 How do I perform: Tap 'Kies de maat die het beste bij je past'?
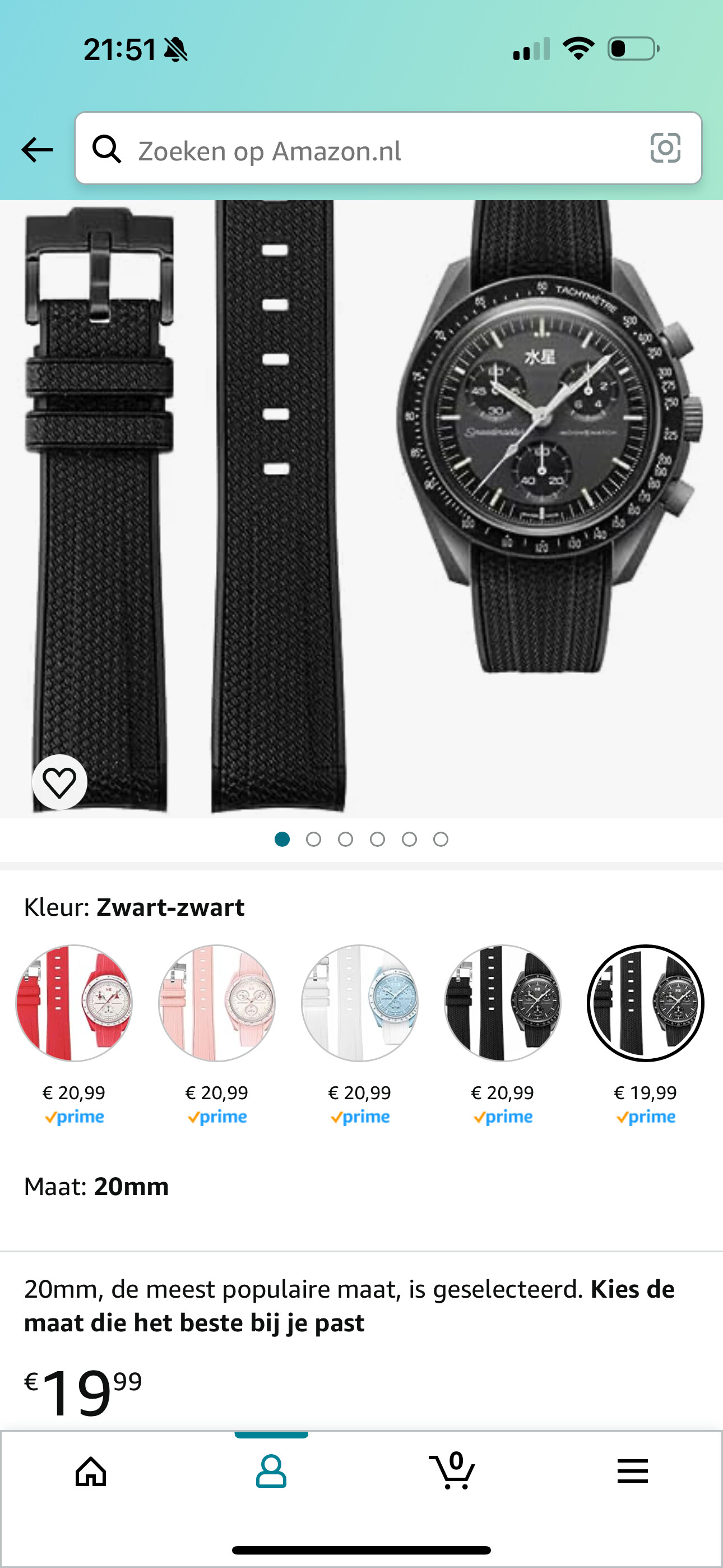coord(349,1306)
